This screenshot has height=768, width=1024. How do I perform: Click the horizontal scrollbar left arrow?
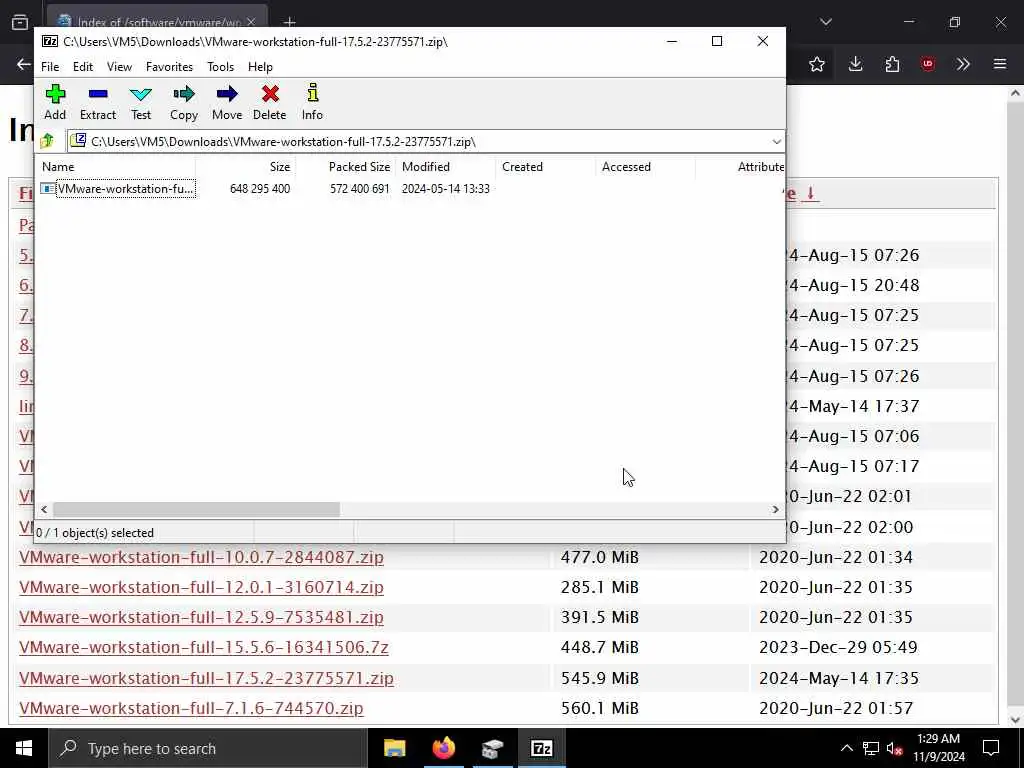click(44, 509)
